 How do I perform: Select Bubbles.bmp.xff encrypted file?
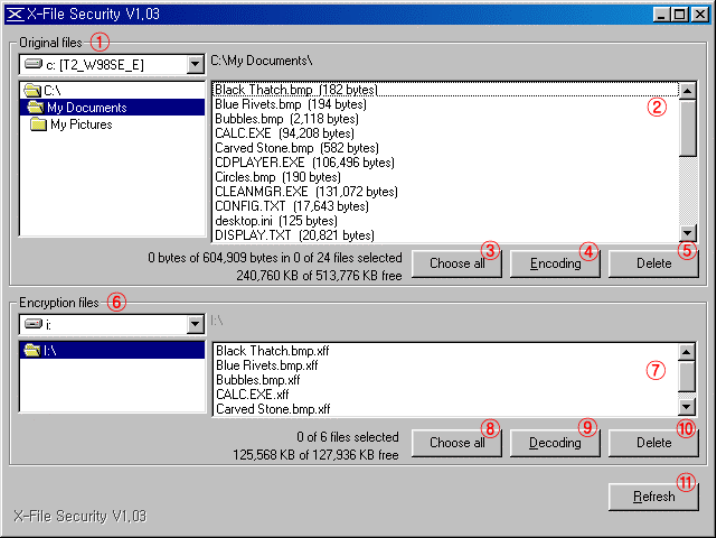click(x=446, y=380)
